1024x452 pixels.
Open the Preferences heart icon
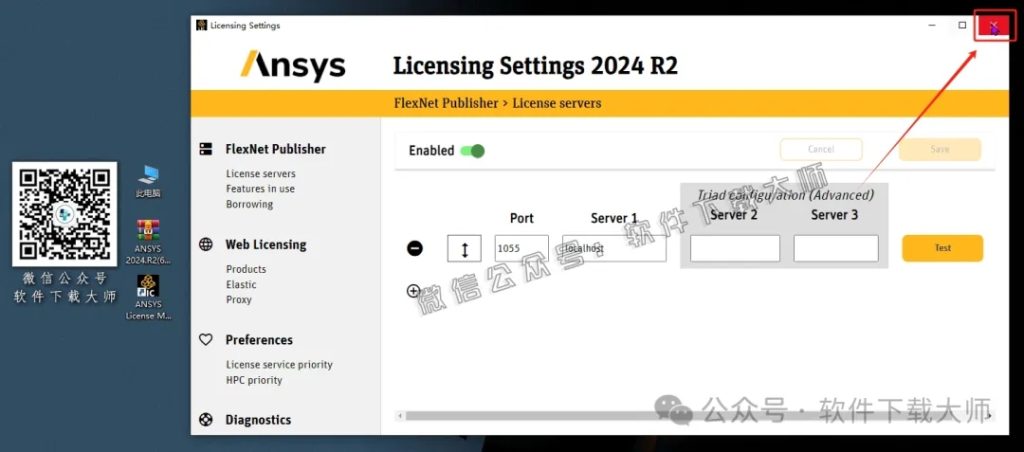coord(206,340)
